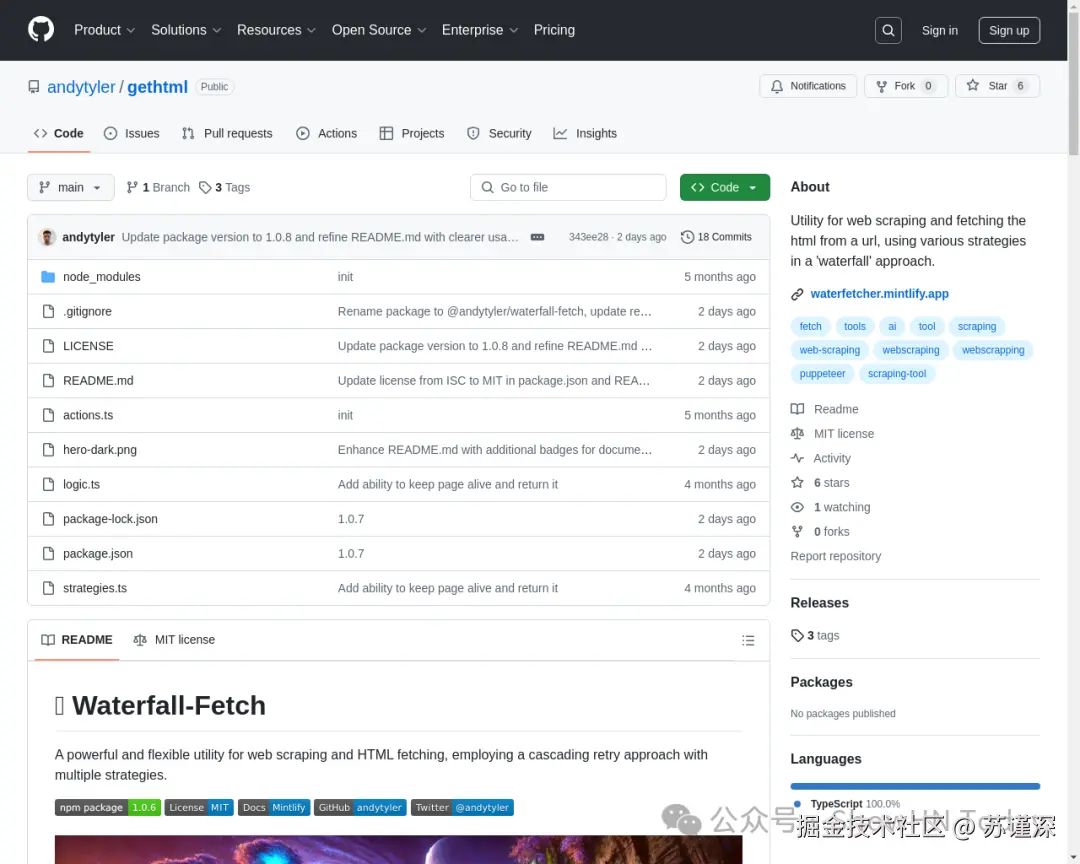Switch to the Issues tab

click(132, 134)
